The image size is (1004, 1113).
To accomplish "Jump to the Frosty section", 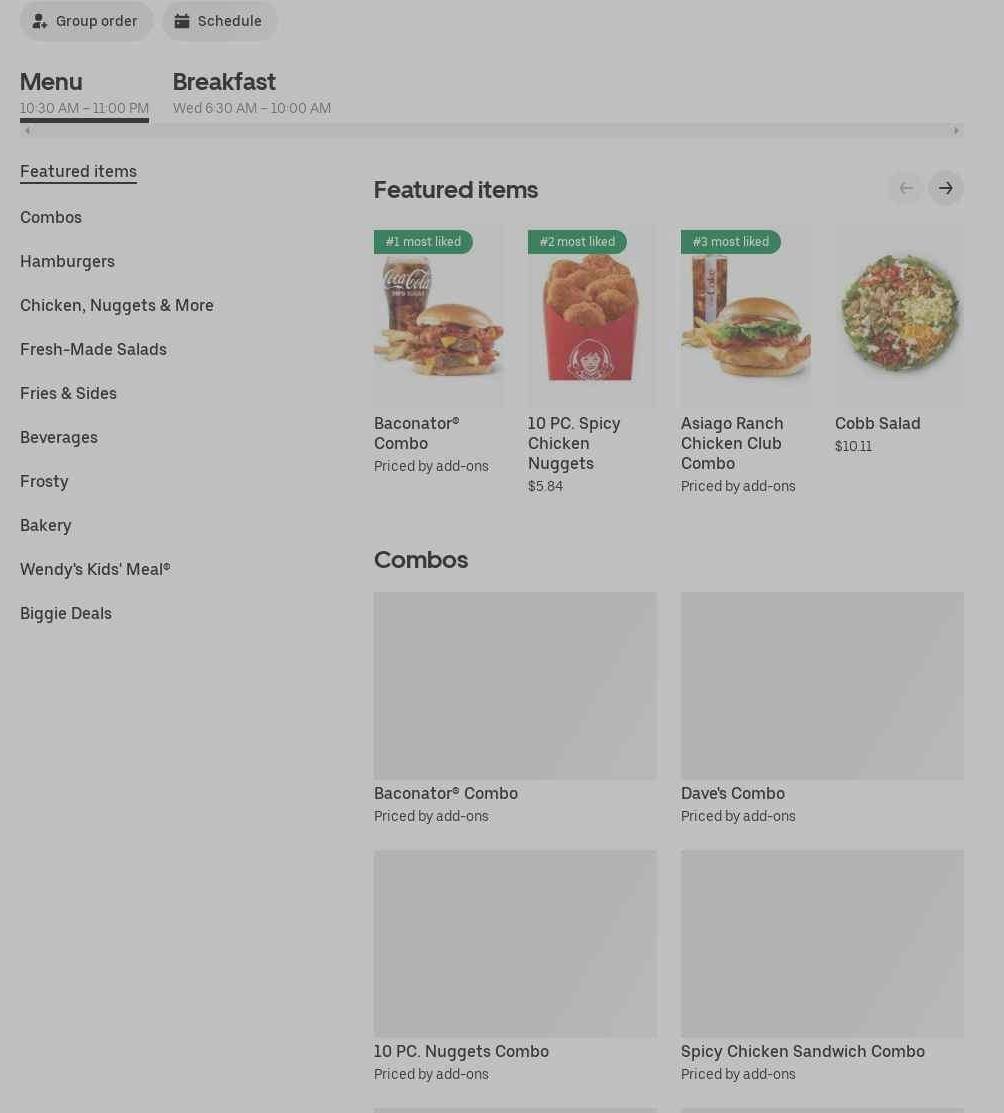I will pyautogui.click(x=44, y=481).
